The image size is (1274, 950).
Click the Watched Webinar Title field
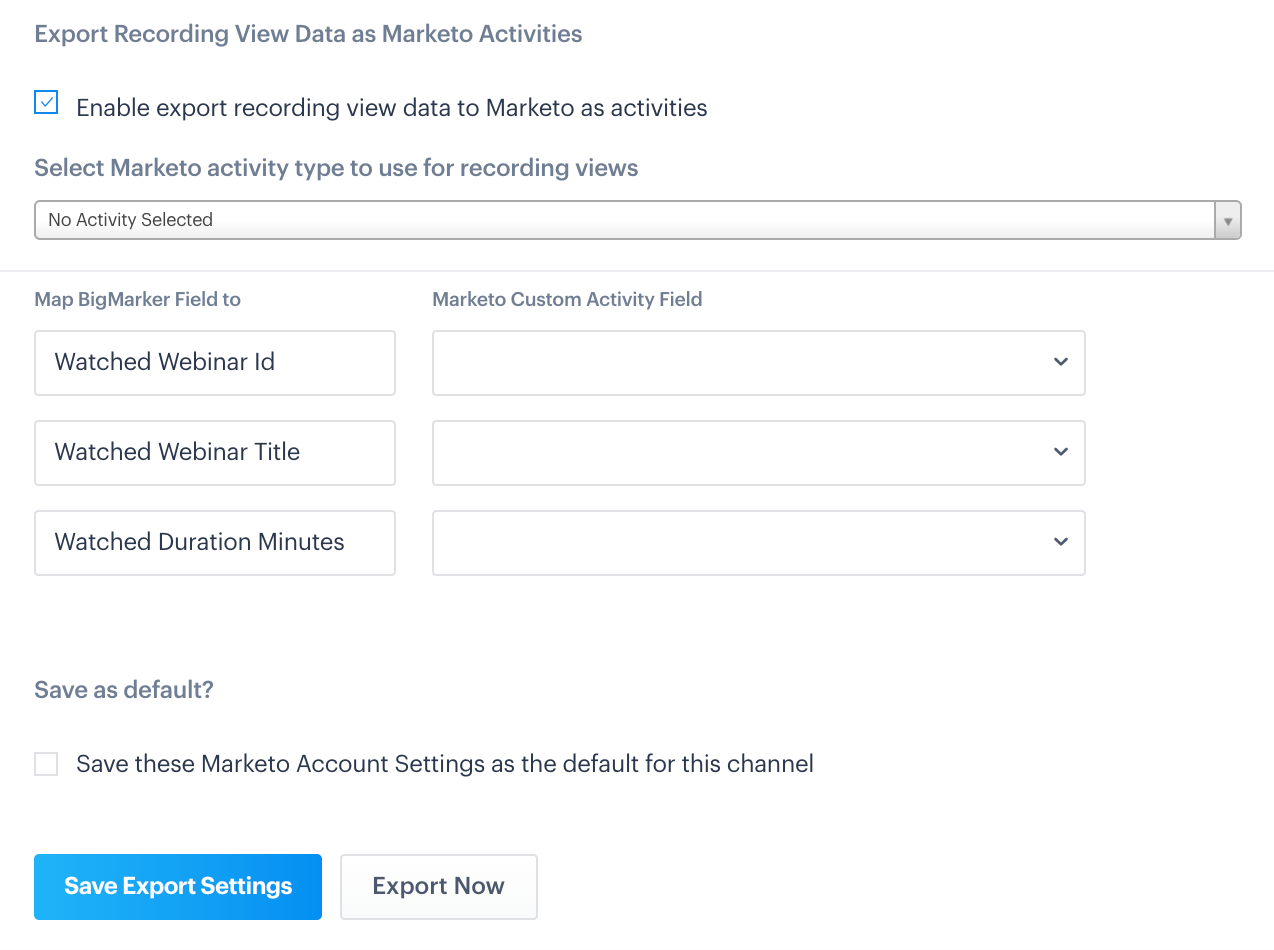click(x=215, y=453)
